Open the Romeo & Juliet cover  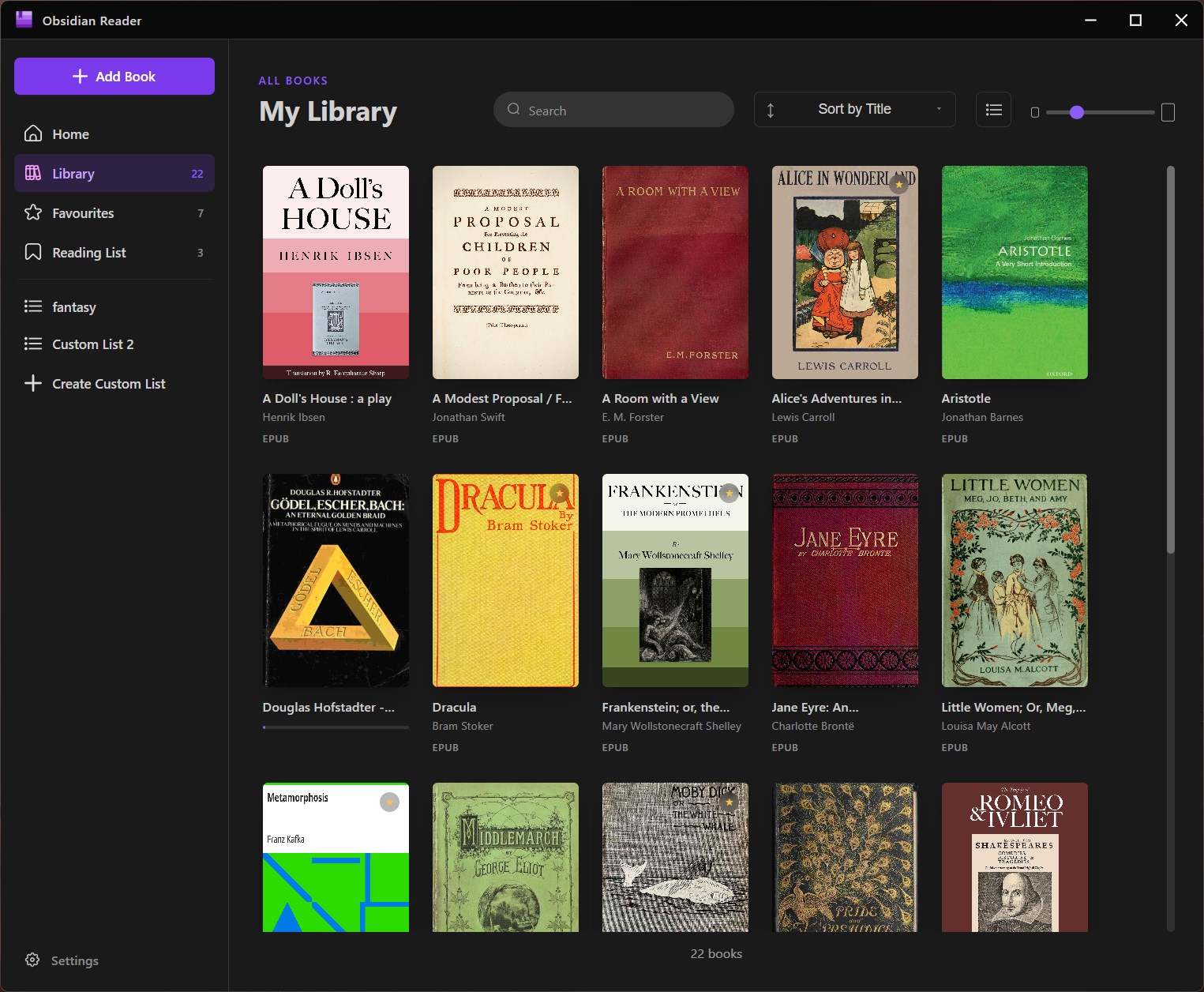tap(1015, 857)
